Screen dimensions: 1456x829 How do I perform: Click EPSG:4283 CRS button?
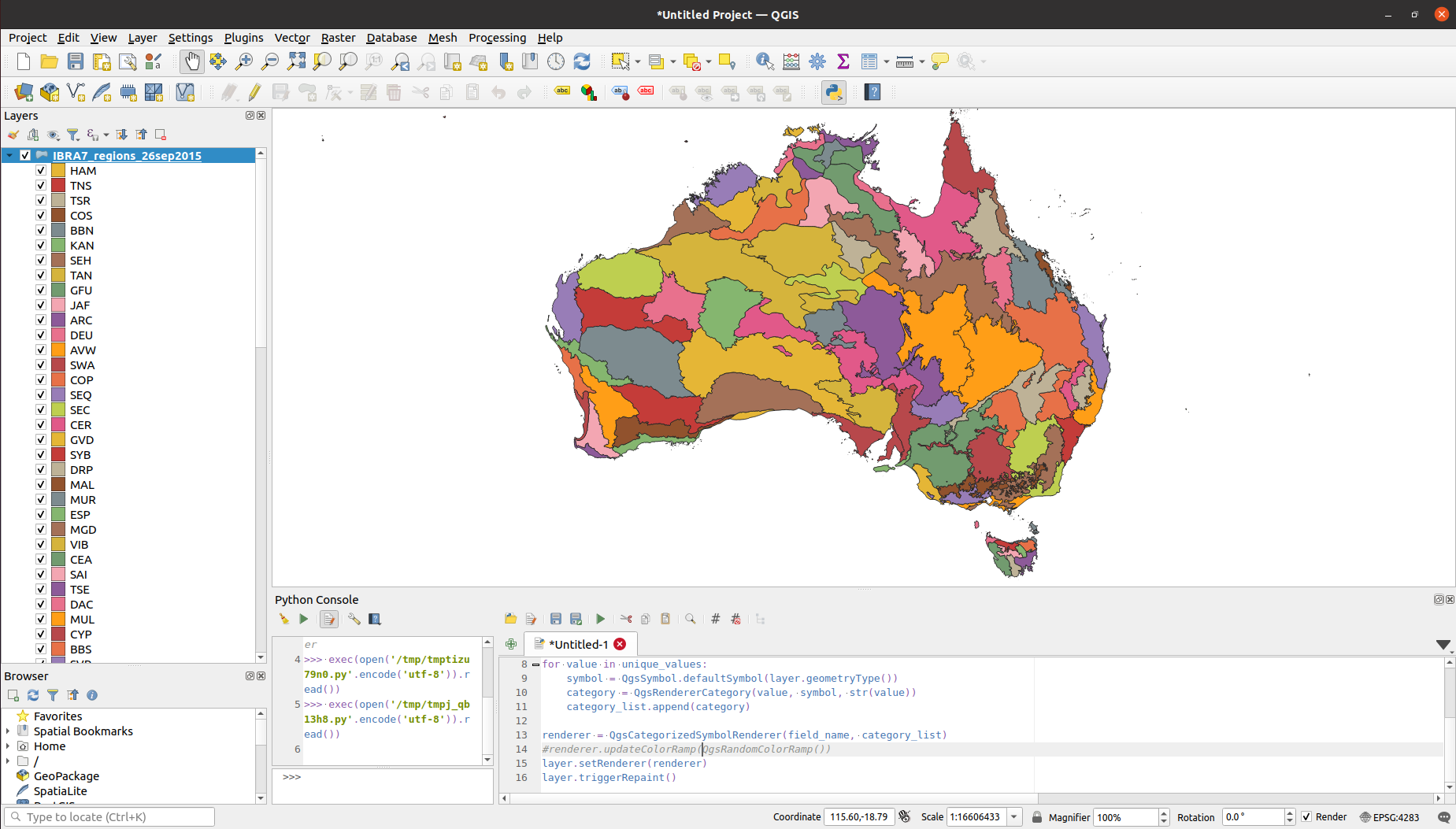click(1389, 816)
